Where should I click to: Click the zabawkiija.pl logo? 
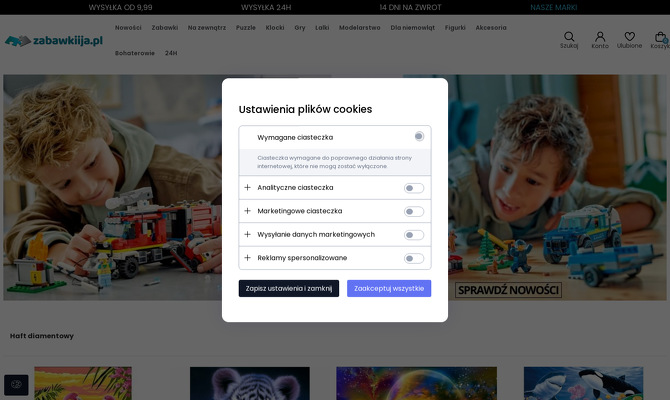point(54,41)
